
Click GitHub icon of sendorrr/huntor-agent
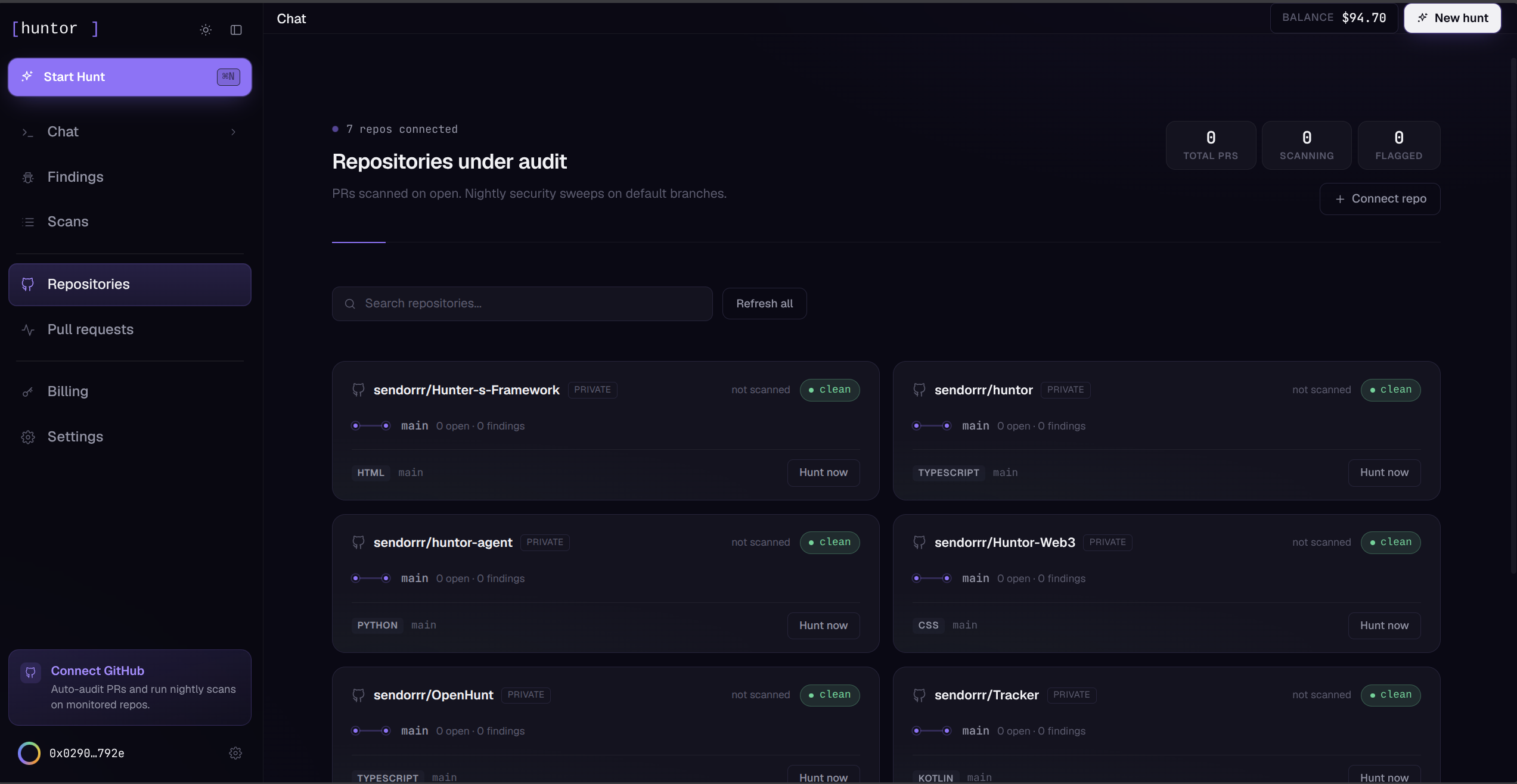[x=358, y=542]
